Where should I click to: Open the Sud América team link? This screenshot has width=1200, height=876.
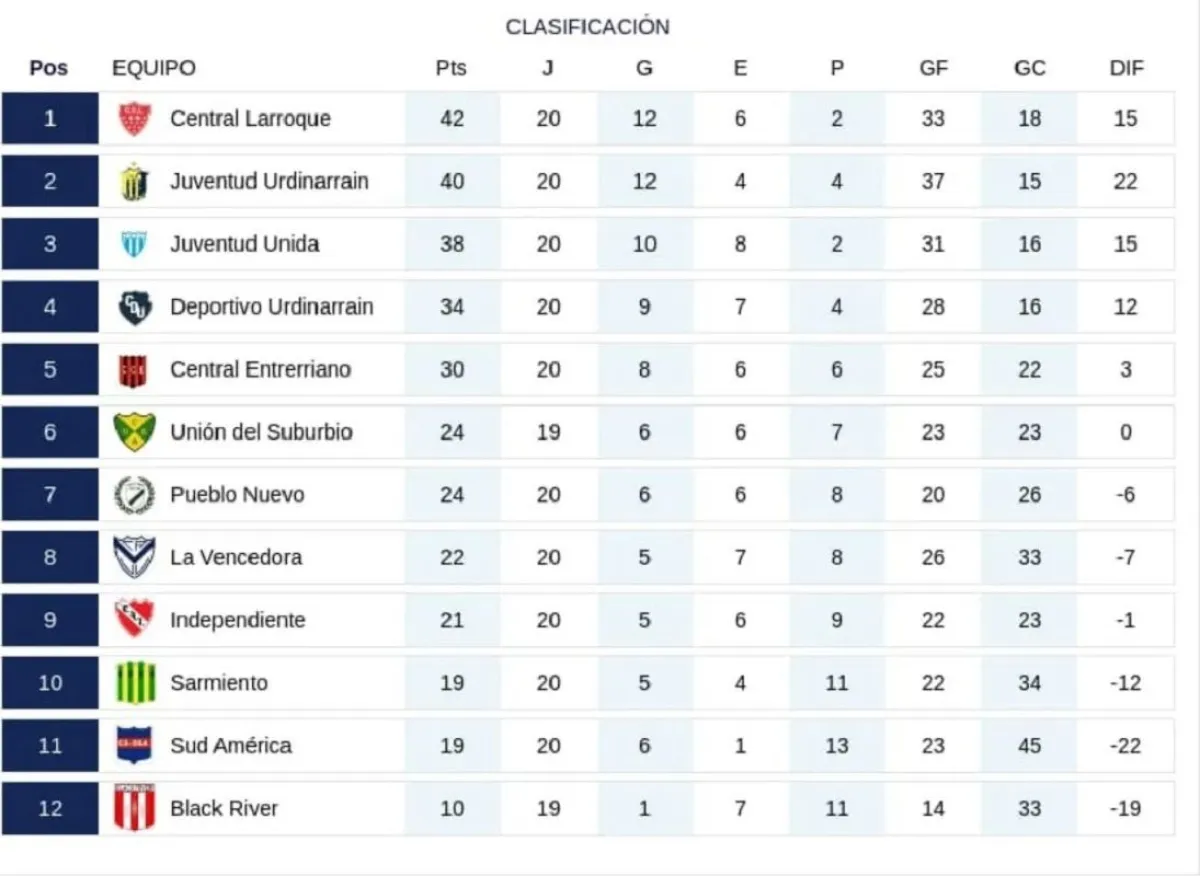coord(231,746)
